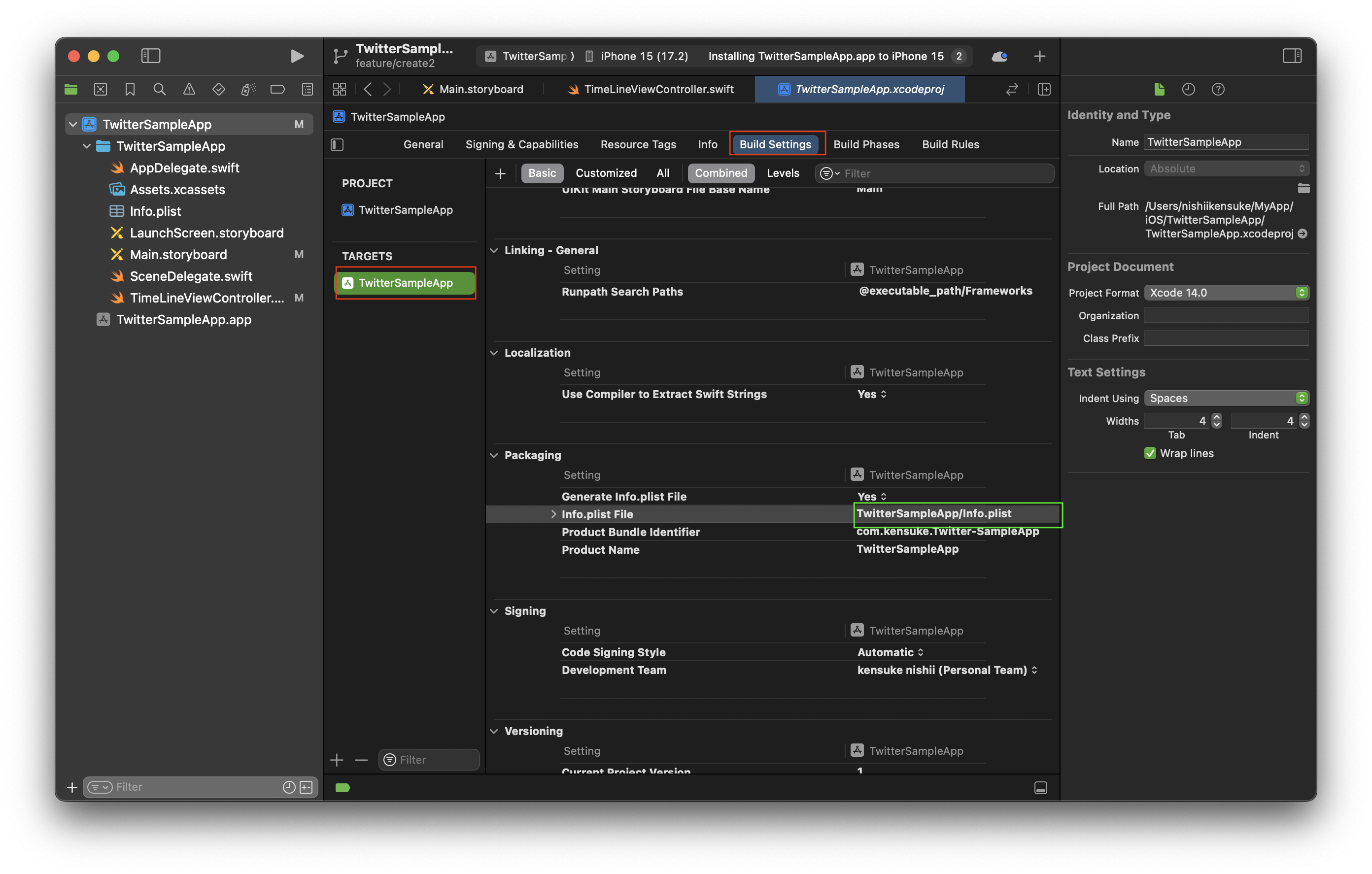Go forward in editor history
Image resolution: width=1372 pixels, height=874 pixels.
387,90
